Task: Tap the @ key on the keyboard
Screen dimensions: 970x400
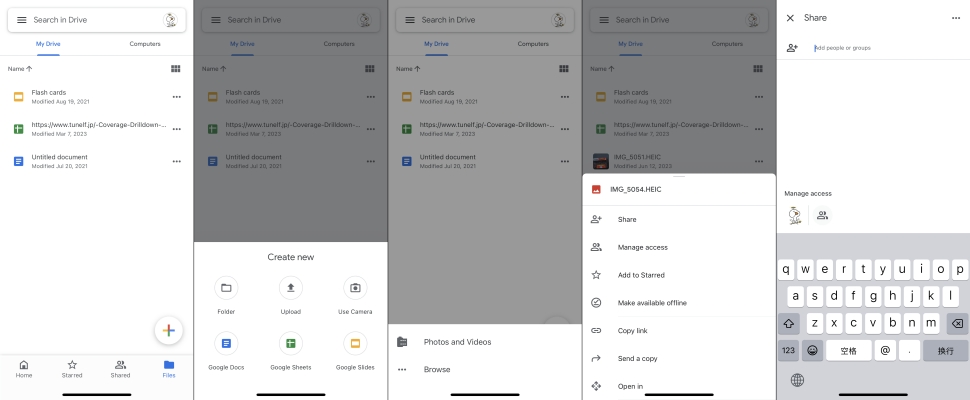Action: point(885,351)
